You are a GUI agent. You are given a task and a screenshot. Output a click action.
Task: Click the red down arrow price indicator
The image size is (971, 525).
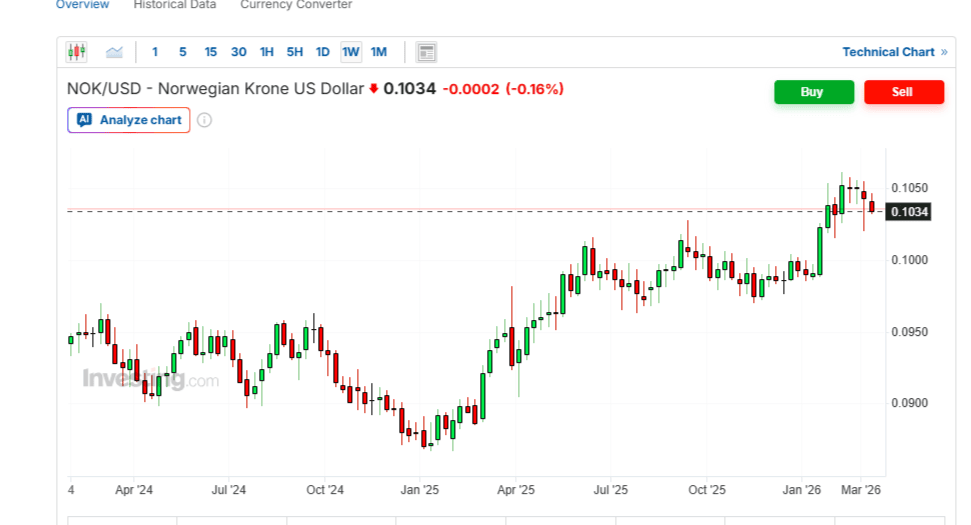coord(374,89)
